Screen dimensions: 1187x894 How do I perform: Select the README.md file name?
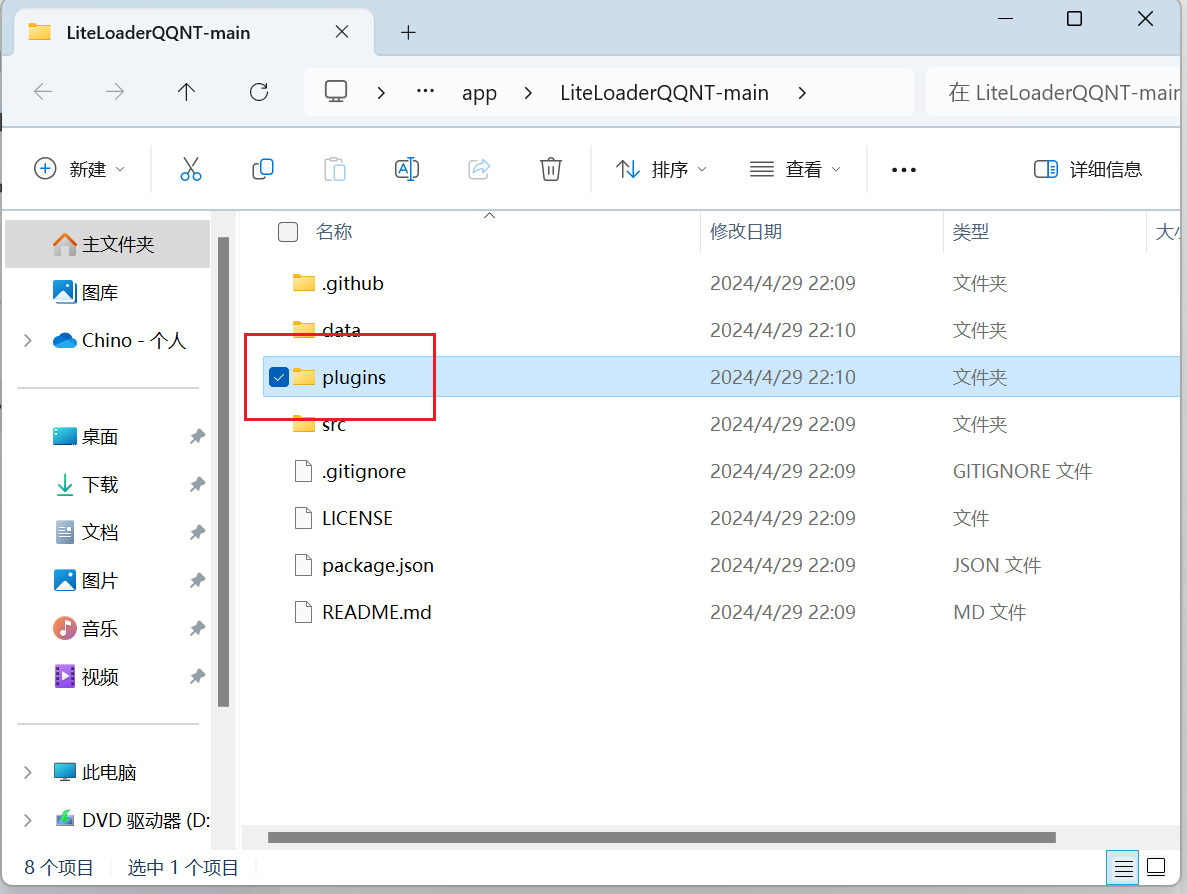click(x=376, y=612)
